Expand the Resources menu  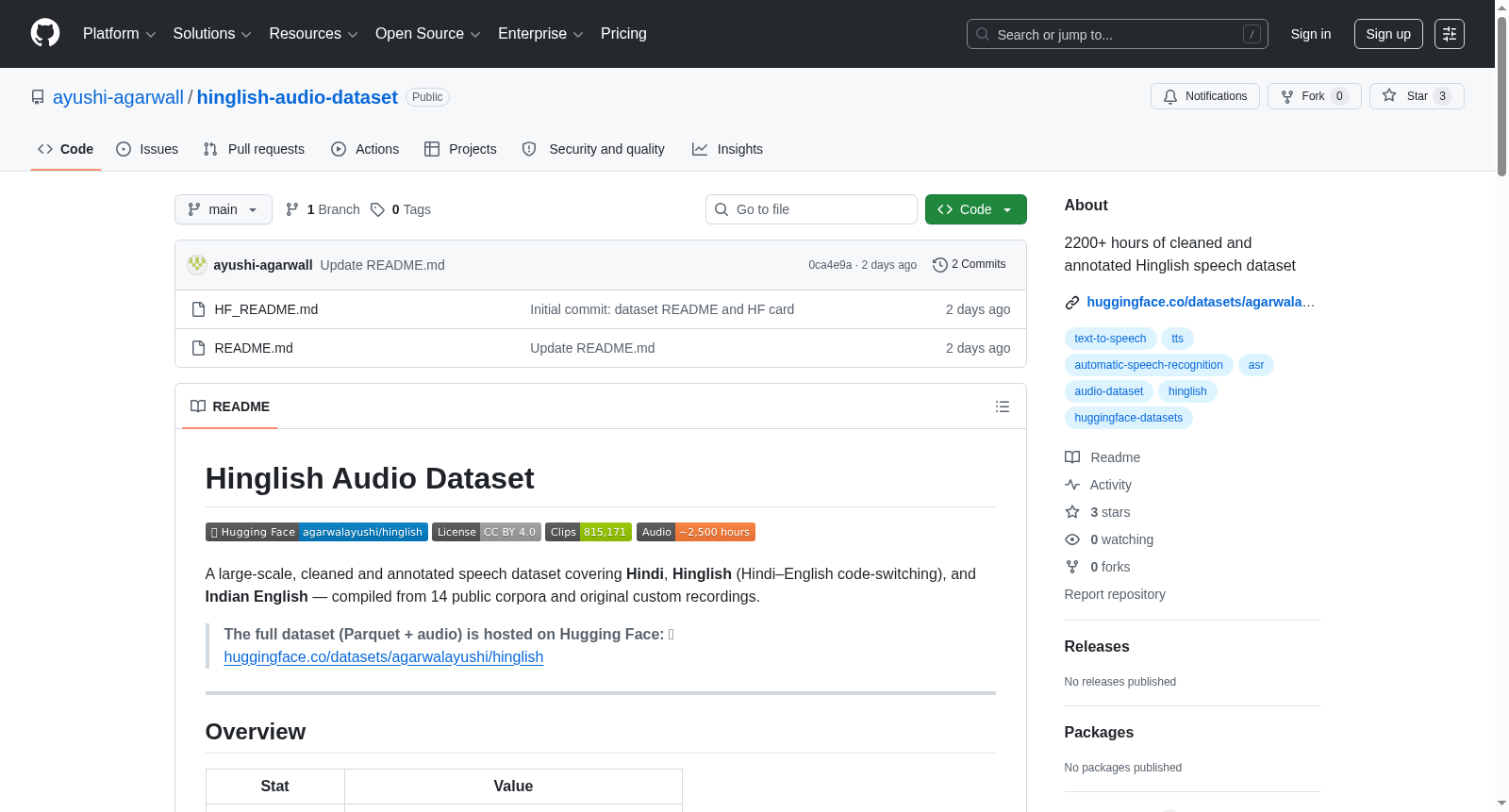[313, 34]
